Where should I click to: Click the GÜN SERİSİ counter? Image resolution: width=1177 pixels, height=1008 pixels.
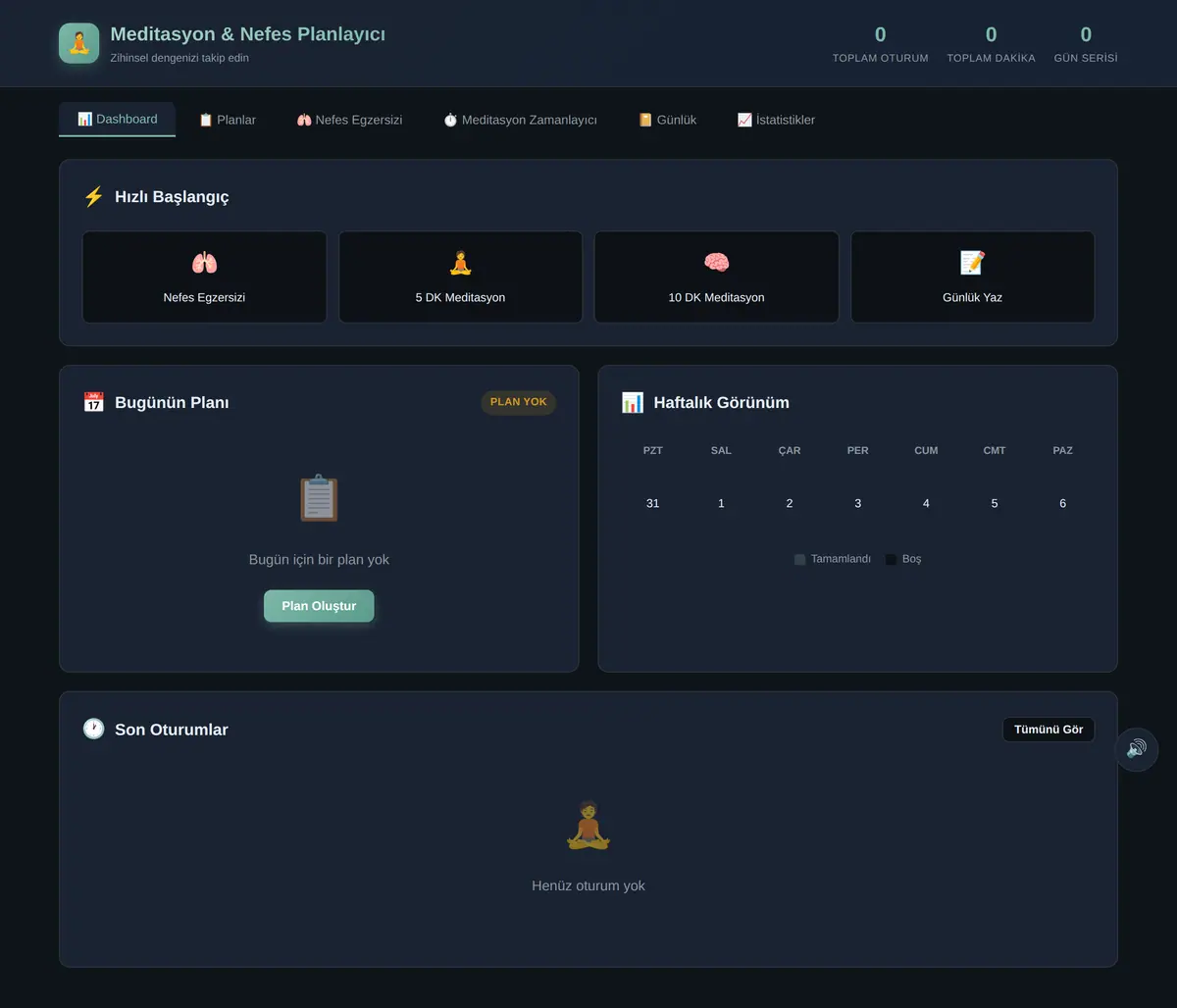coord(1086,44)
